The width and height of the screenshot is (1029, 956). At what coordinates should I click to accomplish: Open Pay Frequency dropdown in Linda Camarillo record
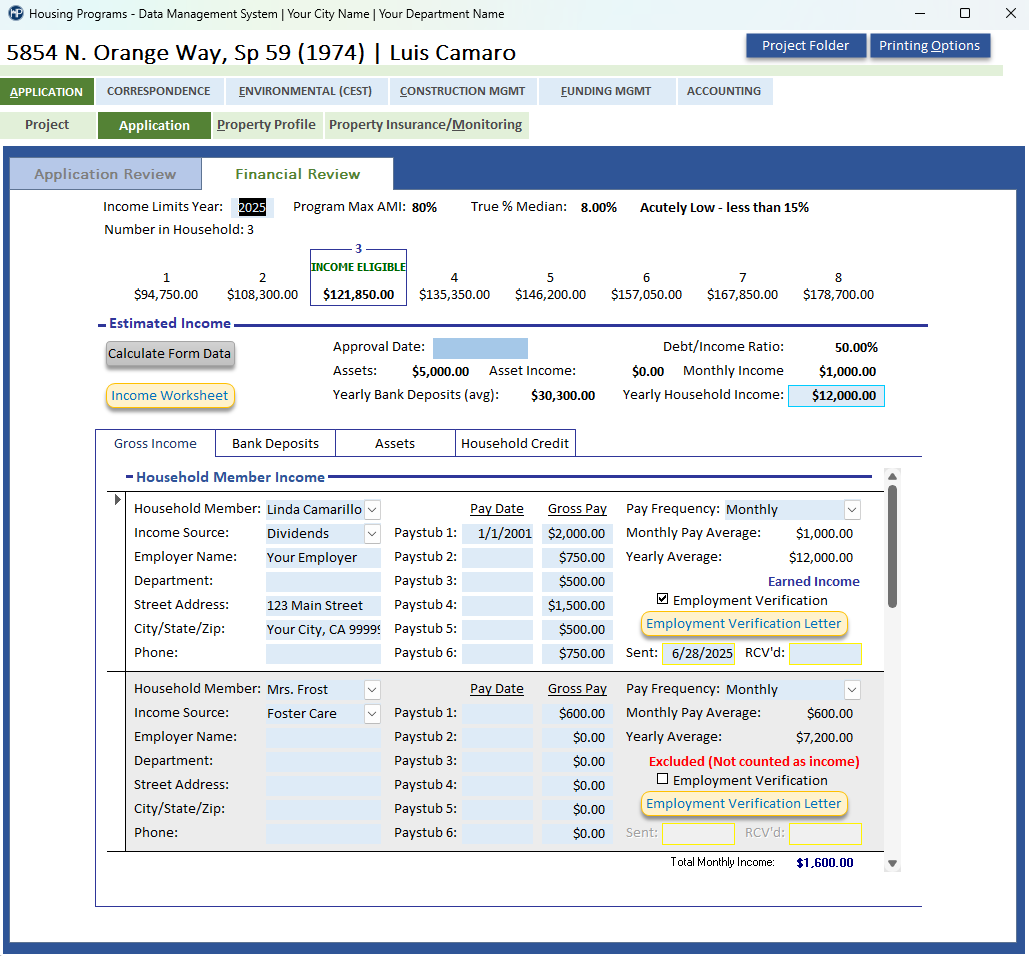click(852, 509)
